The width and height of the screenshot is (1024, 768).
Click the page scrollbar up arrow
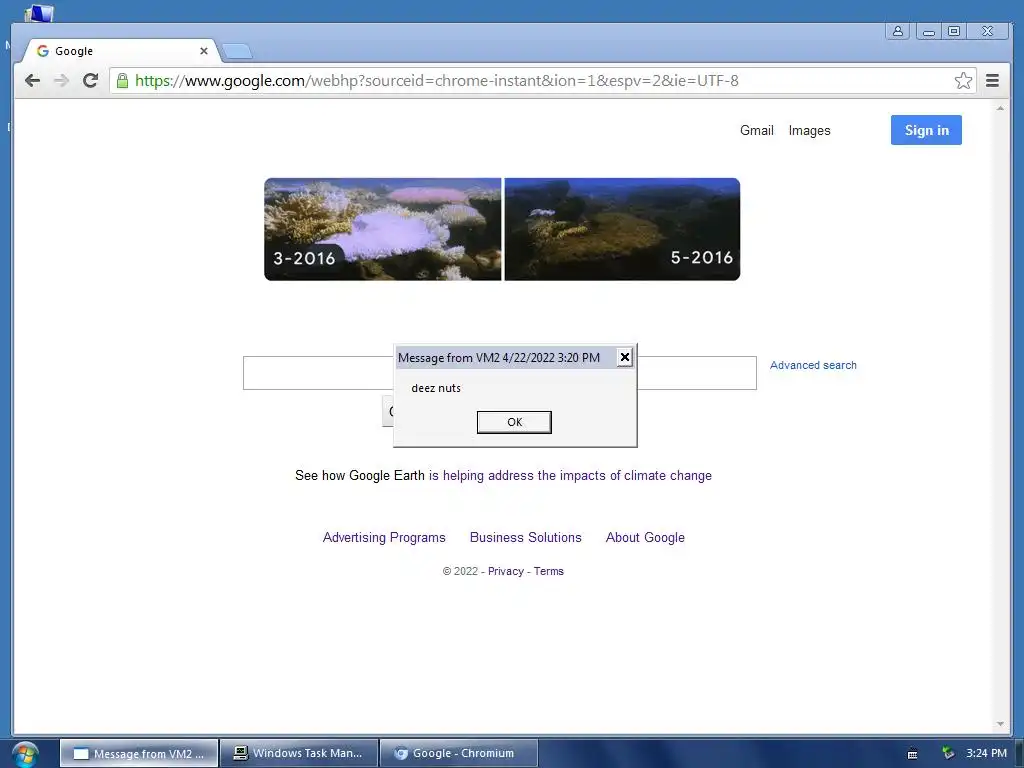pos(1000,108)
